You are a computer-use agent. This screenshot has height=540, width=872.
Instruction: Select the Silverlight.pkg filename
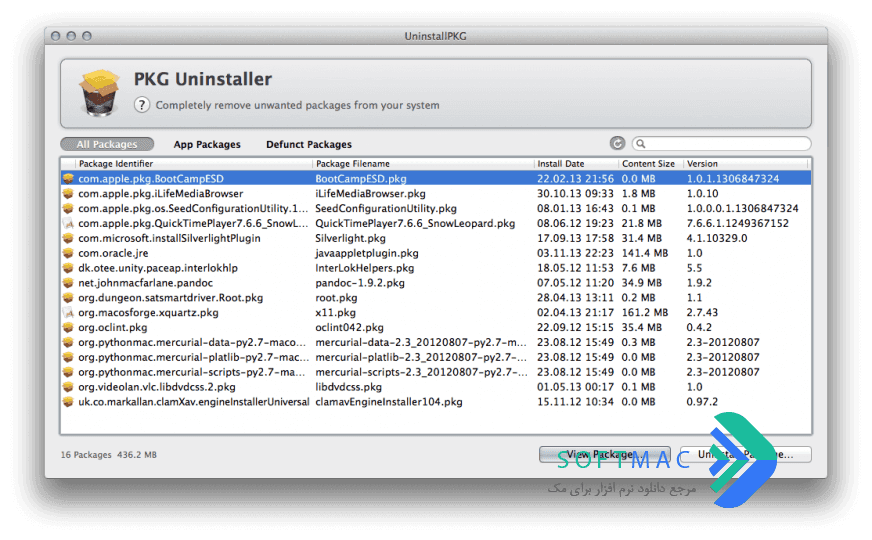pyautogui.click(x=350, y=238)
